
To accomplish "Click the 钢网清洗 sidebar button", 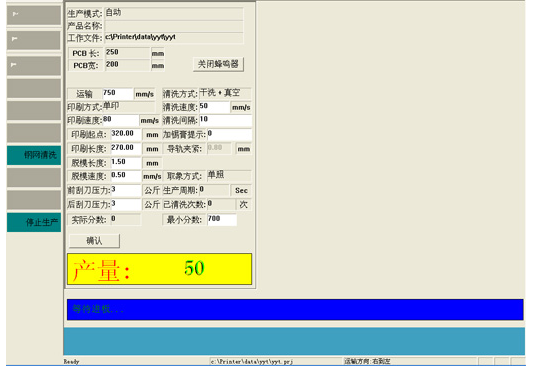I will pos(34,155).
